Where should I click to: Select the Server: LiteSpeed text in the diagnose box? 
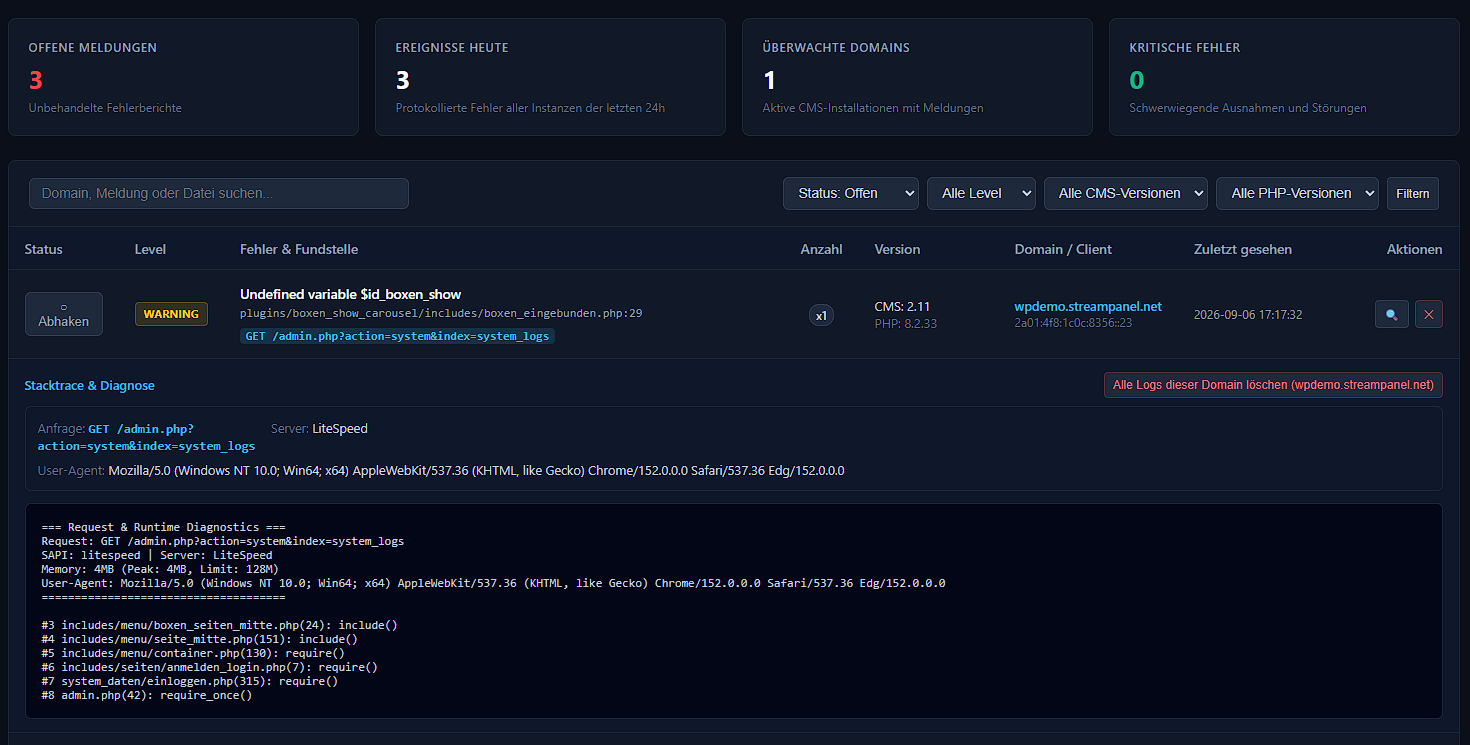click(319, 429)
